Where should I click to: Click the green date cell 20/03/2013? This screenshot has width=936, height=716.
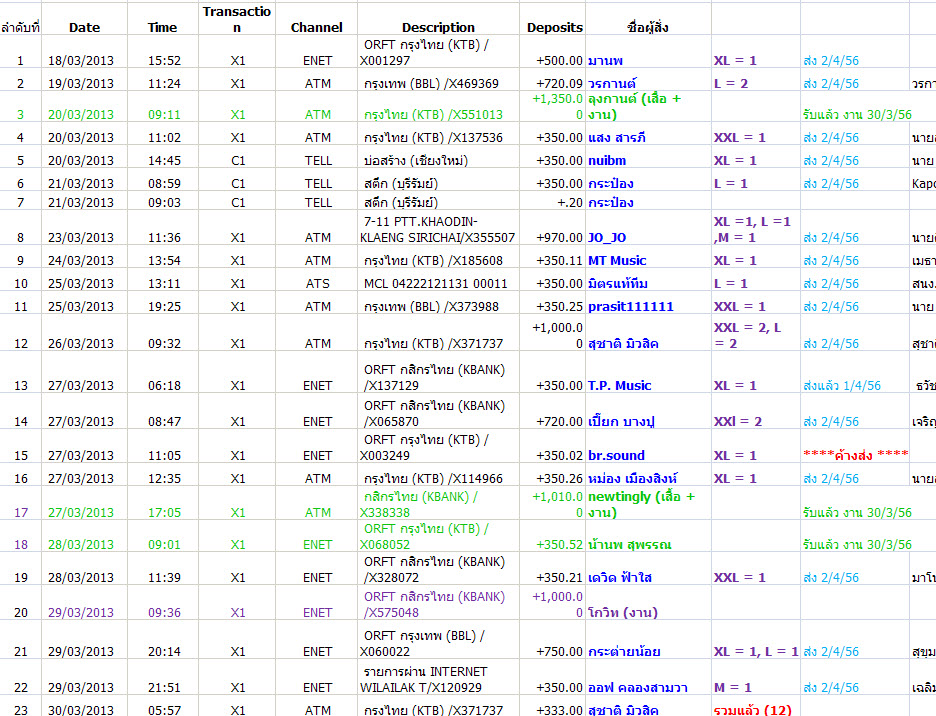pos(84,107)
